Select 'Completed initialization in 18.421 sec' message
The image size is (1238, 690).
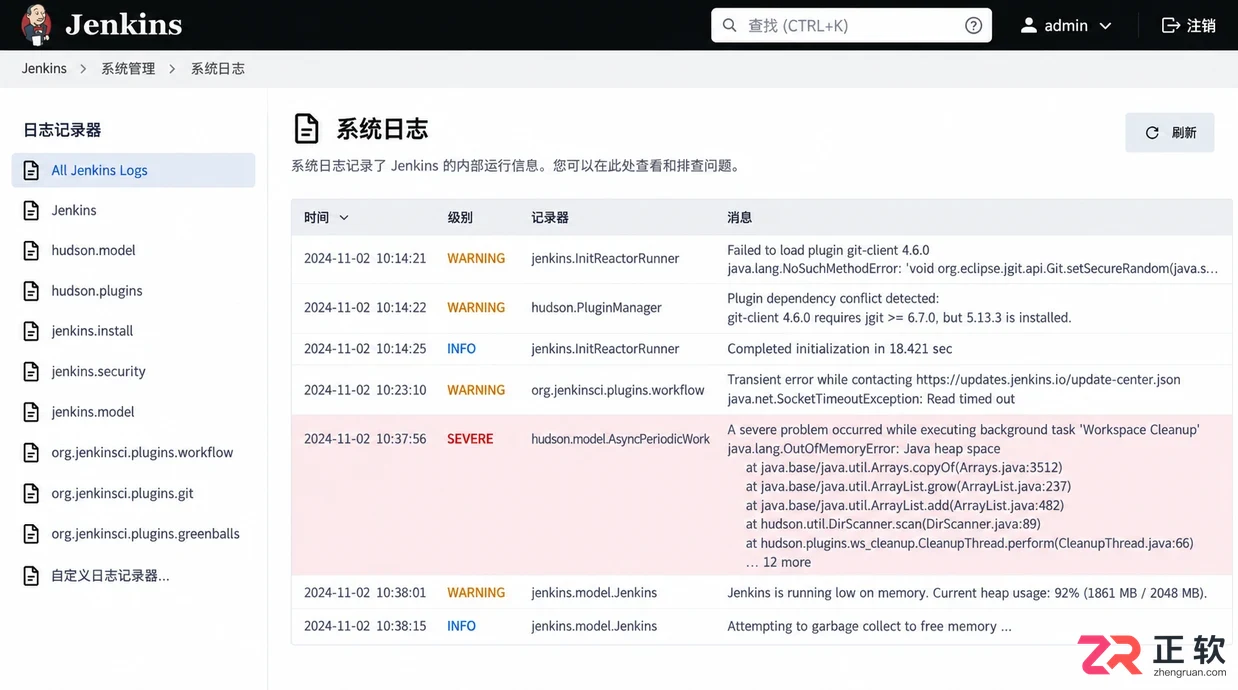(x=840, y=349)
